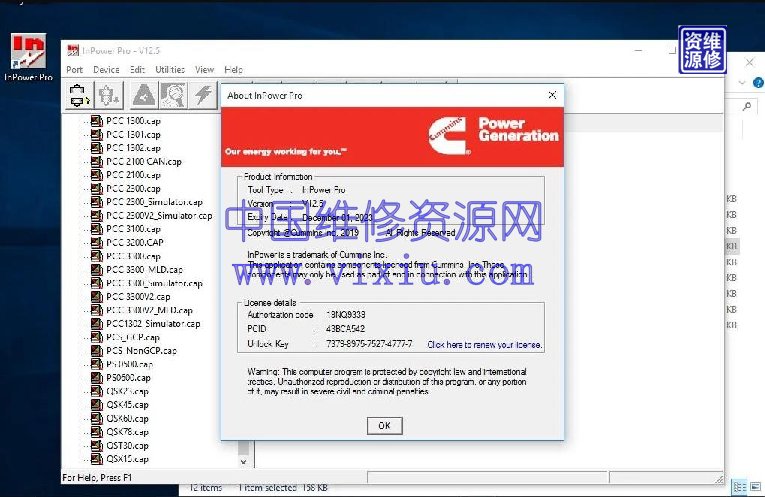
Task: Select PCC 3100.cap in the tree
Action: 133,229
